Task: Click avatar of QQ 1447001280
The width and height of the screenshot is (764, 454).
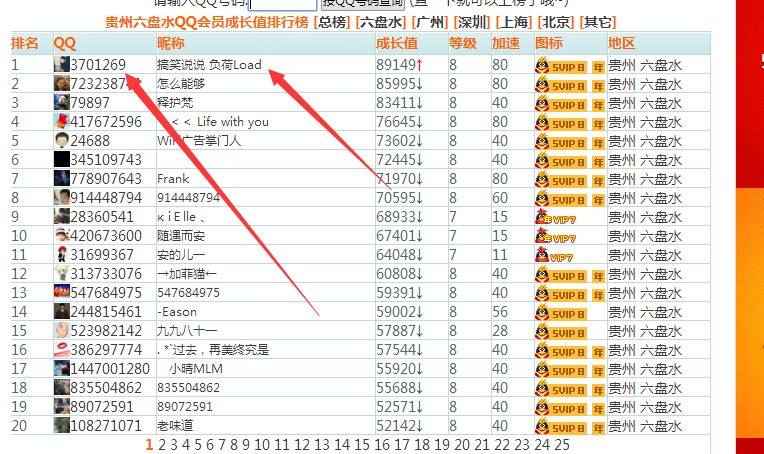Action: (x=61, y=368)
